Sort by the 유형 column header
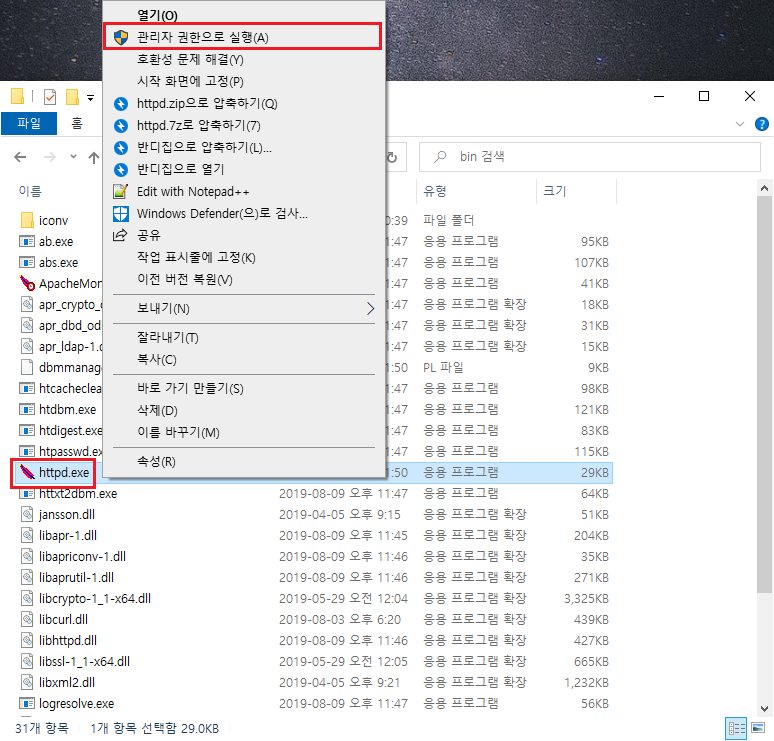 pyautogui.click(x=435, y=191)
